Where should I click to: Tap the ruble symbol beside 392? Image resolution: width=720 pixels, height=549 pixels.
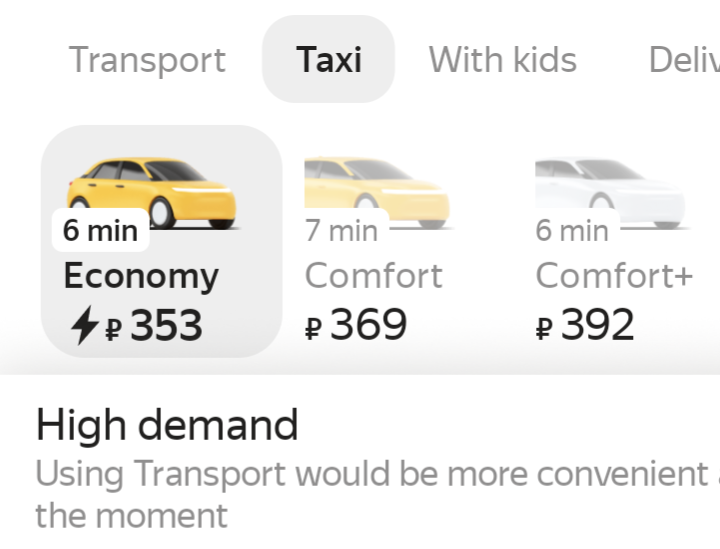click(545, 328)
